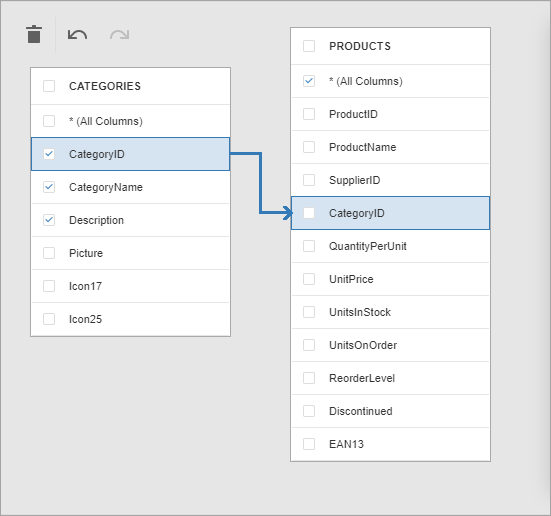Check the Picture column checkbox

(x=49, y=253)
